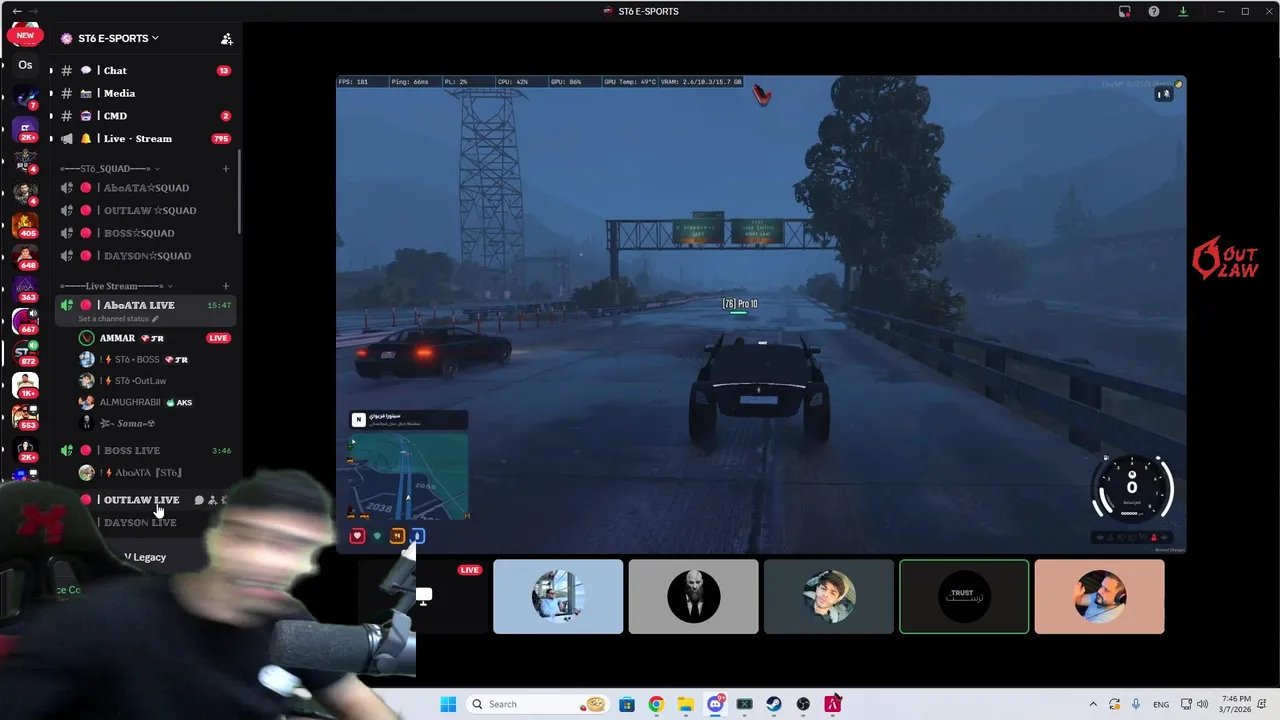
Task: Collapse the ST6_SQUAD category
Action: [x=108, y=169]
